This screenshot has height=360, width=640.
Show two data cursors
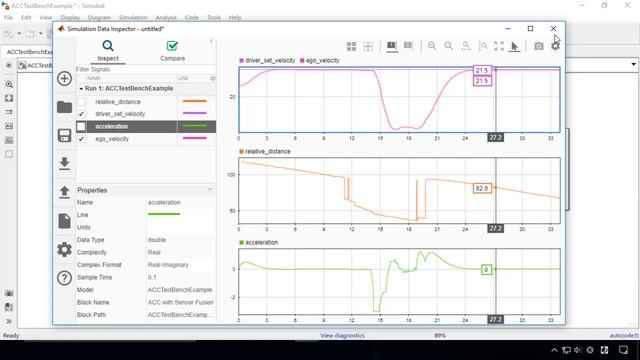coord(408,46)
